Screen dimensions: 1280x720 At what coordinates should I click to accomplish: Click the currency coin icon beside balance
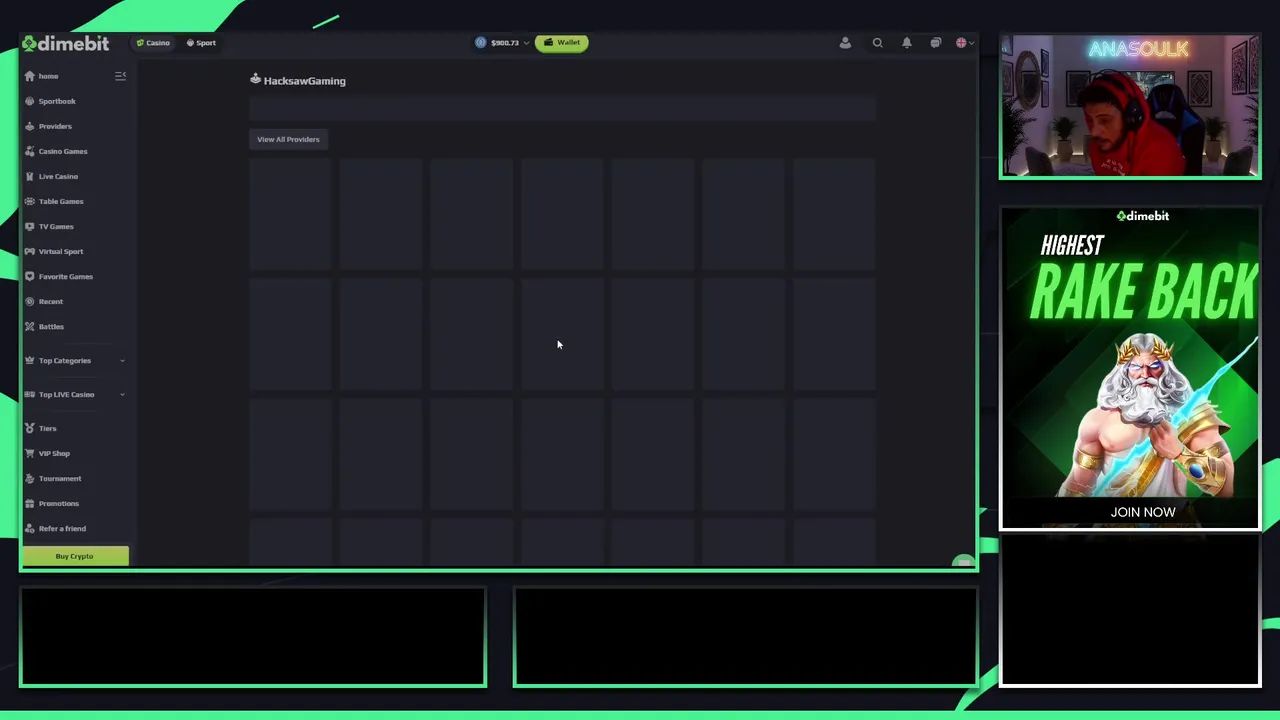pyautogui.click(x=481, y=43)
